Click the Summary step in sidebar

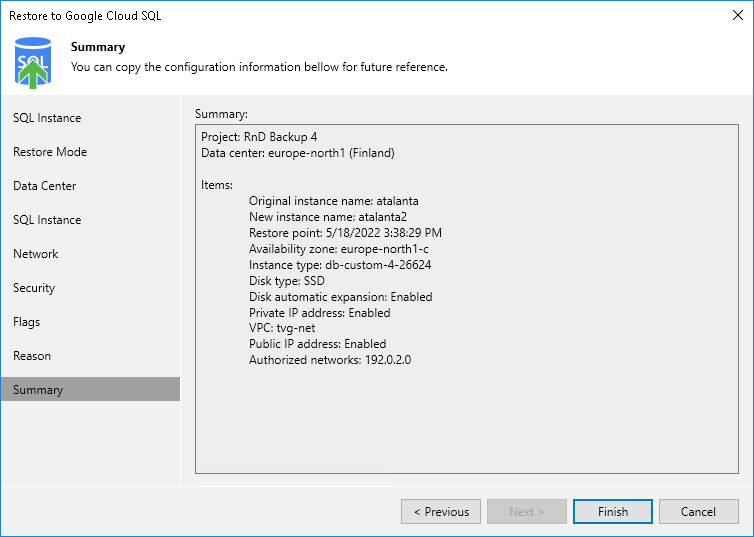(x=38, y=390)
